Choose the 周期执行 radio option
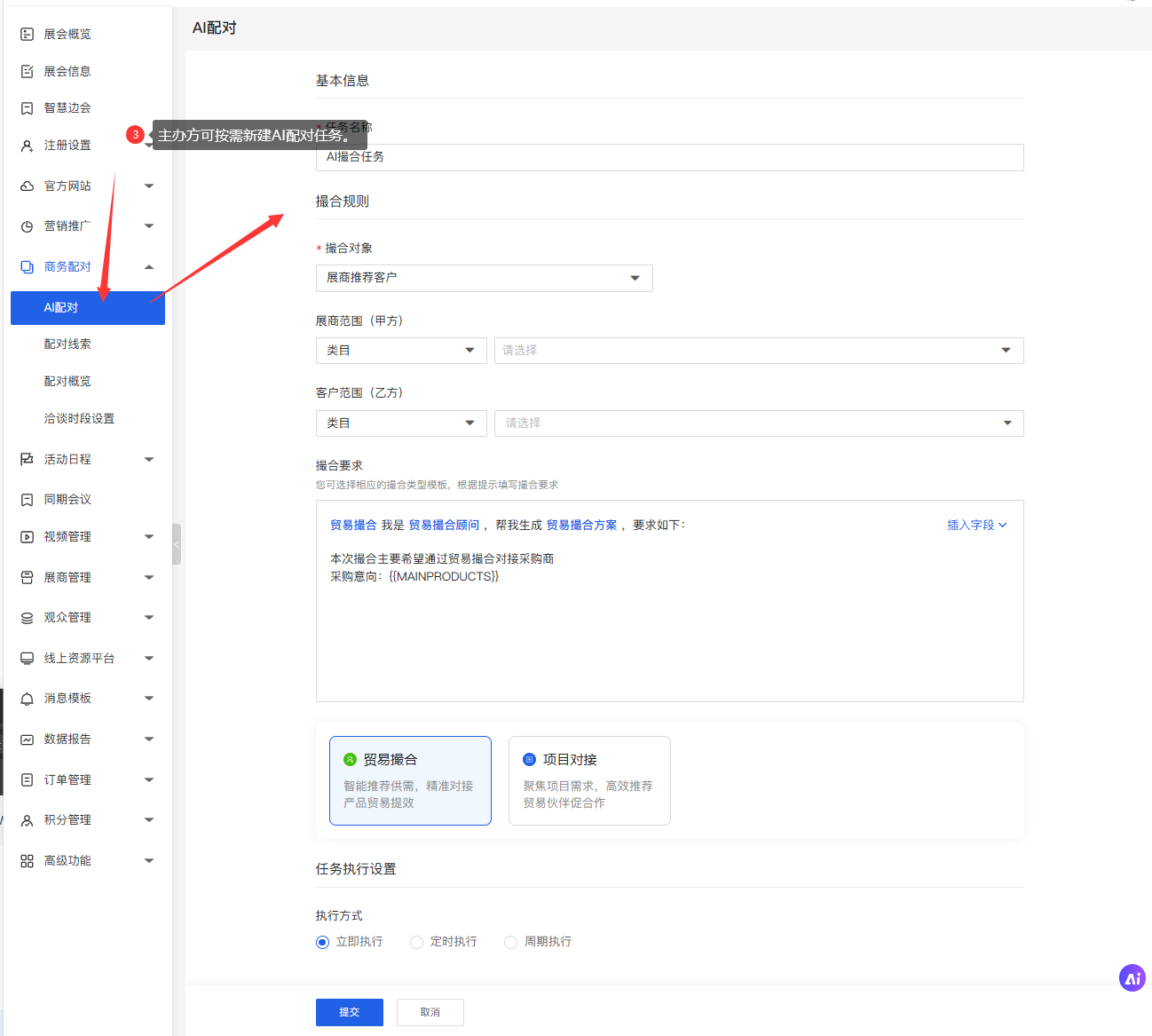The width and height of the screenshot is (1152, 1036). pos(510,942)
